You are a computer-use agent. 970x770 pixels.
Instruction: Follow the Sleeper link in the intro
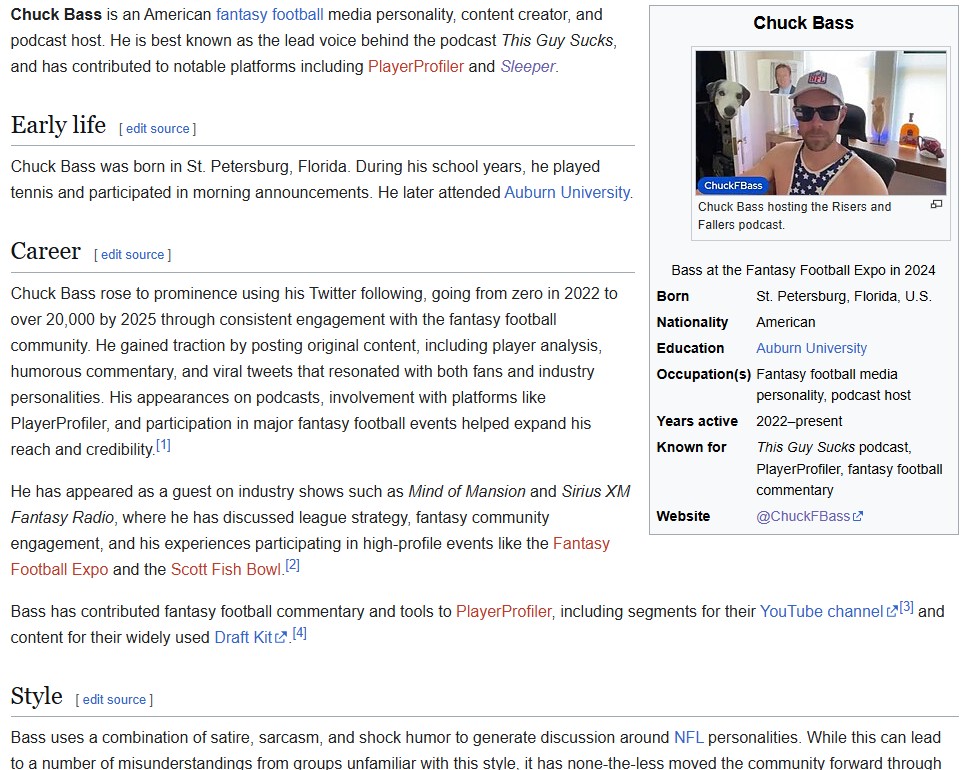tap(528, 66)
